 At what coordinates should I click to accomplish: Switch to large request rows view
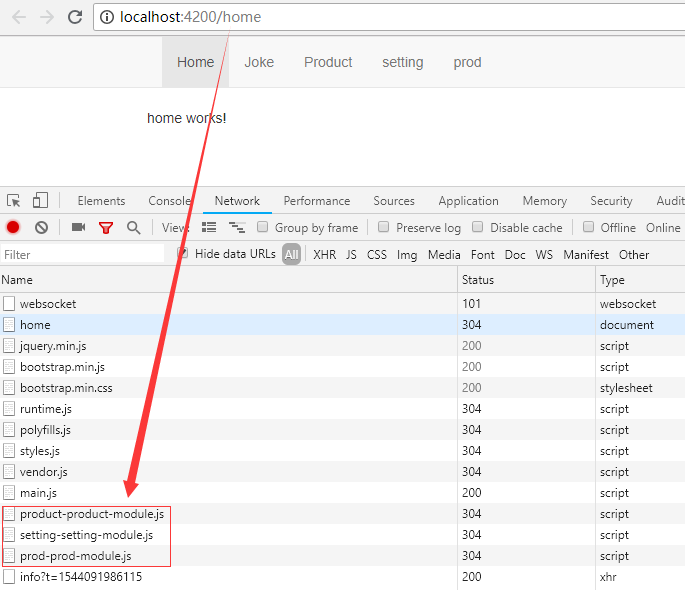click(209, 228)
